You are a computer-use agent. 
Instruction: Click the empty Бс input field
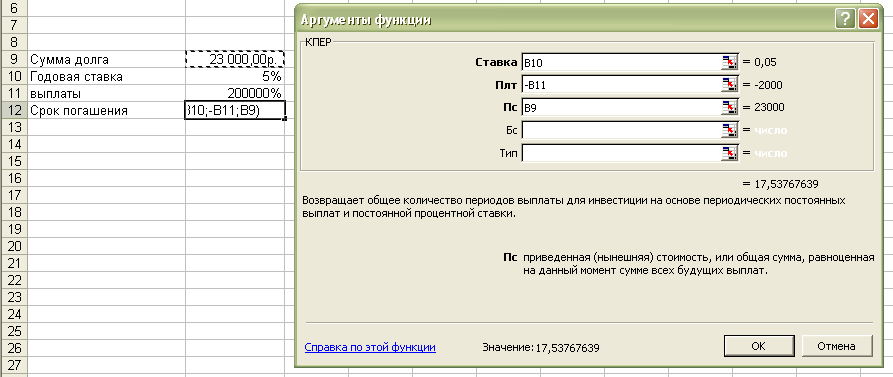(x=621, y=130)
